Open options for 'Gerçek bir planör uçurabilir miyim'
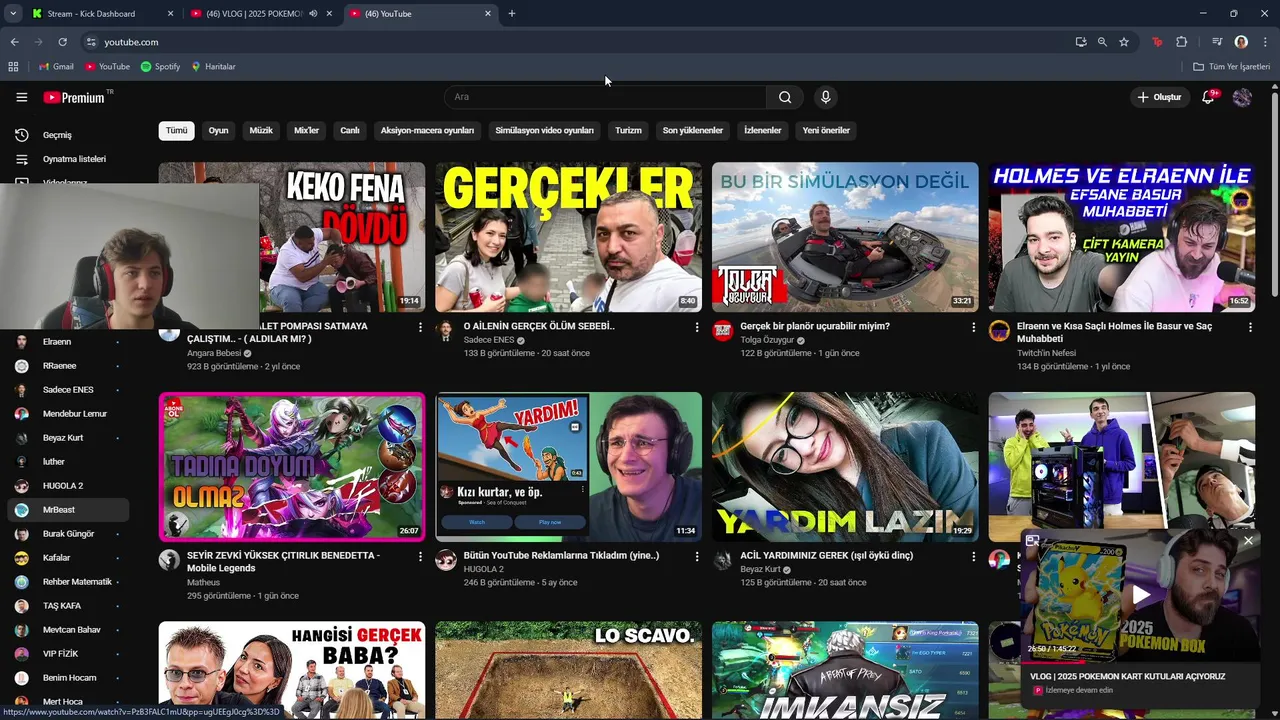The width and height of the screenshot is (1280, 720). [x=973, y=327]
